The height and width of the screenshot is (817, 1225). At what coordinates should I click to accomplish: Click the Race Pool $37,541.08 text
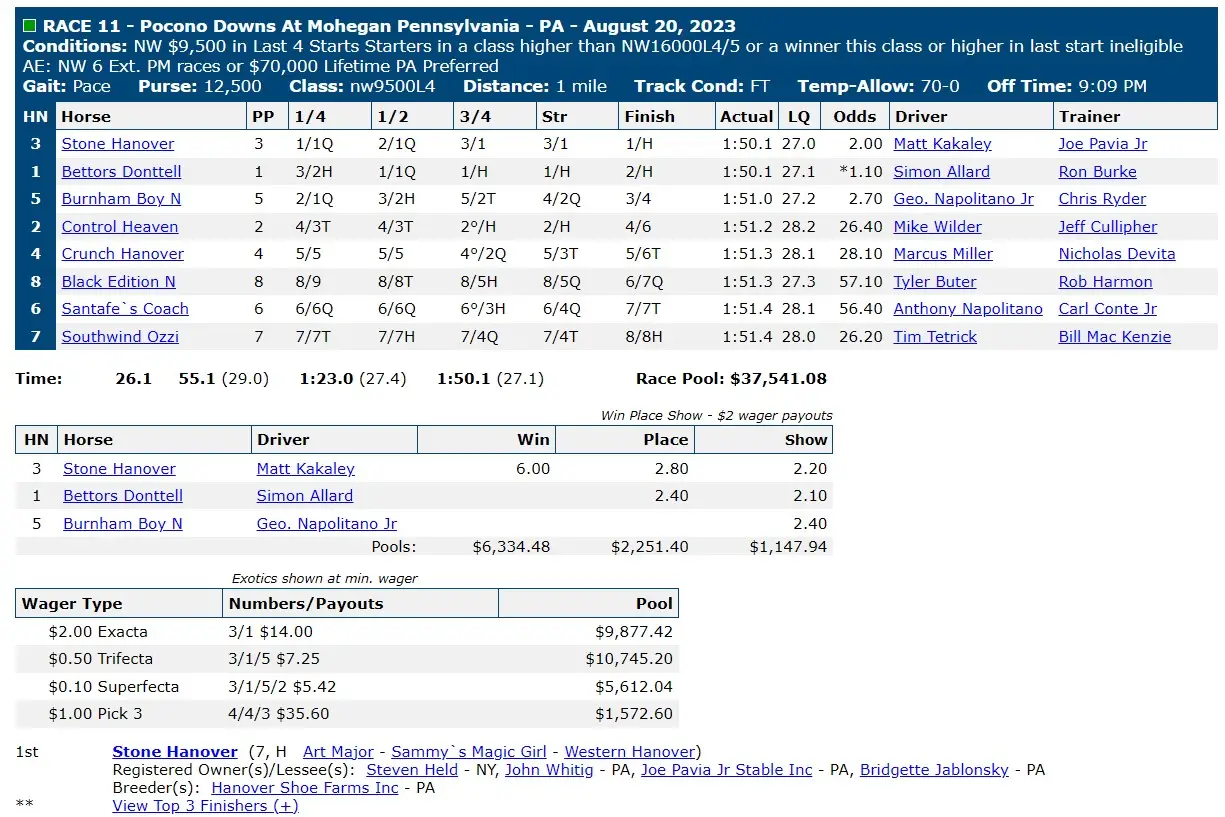tap(731, 379)
